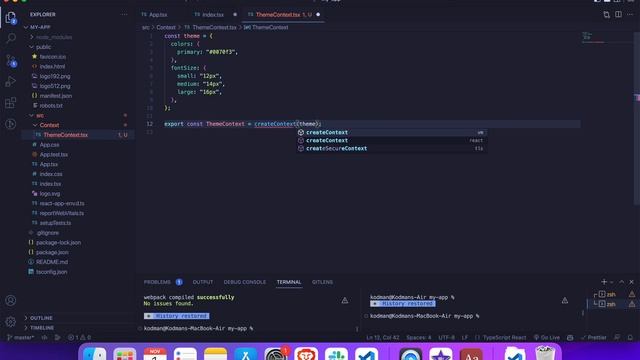The height and width of the screenshot is (360, 640).
Task: Open logo.svg in the explorer
Action: [x=50, y=194]
